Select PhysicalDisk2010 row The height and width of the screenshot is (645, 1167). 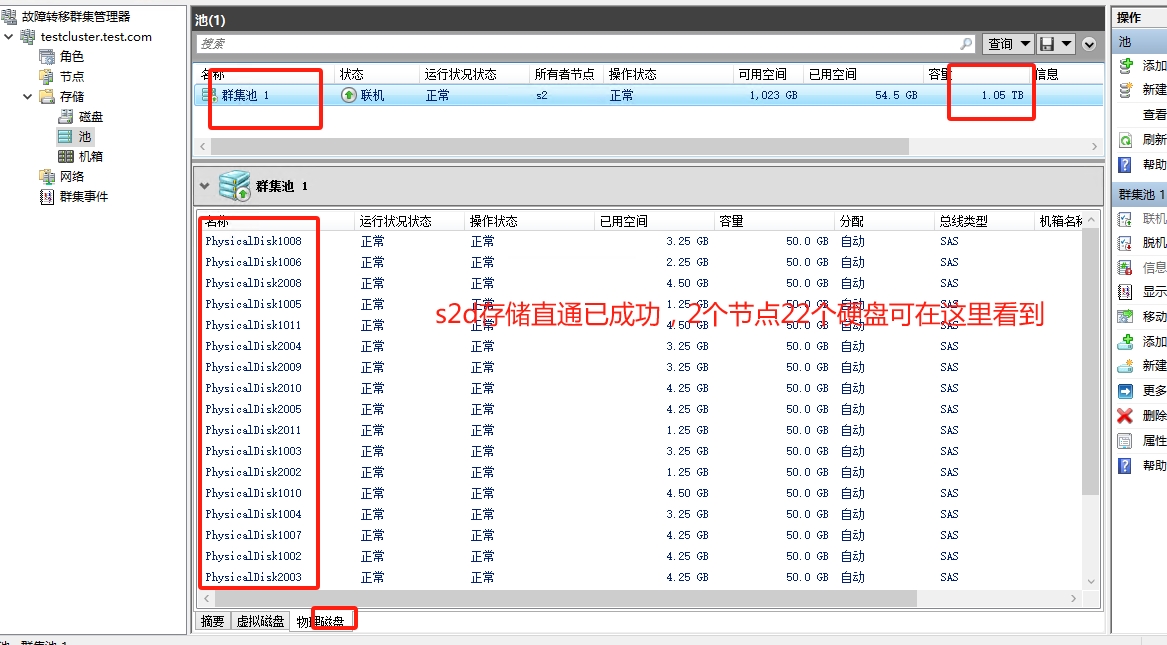pos(640,388)
